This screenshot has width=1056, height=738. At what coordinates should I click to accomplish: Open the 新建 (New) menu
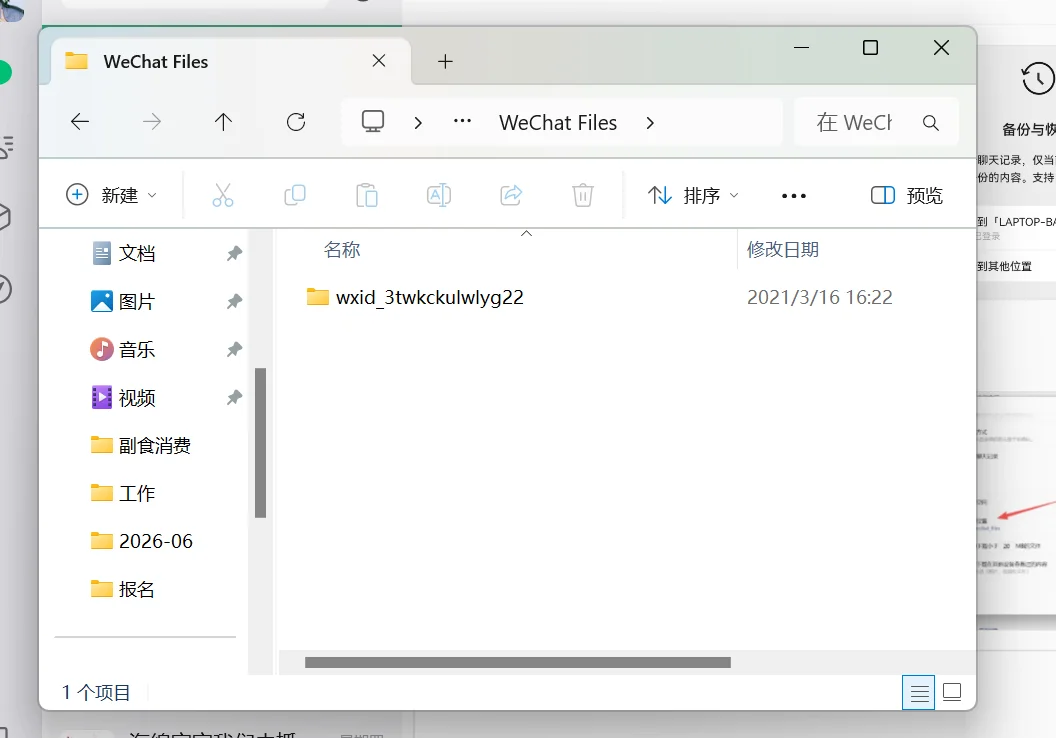coord(112,195)
